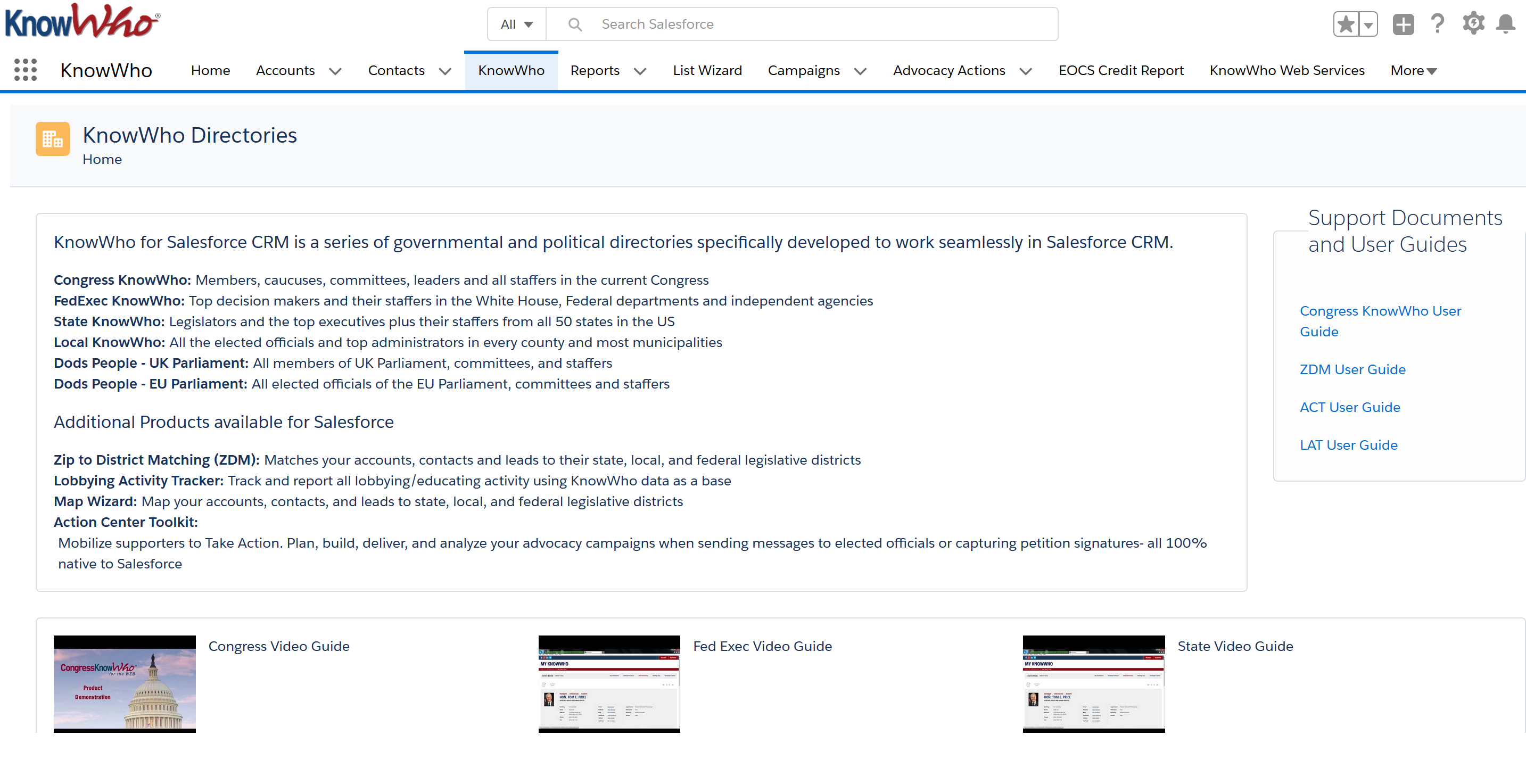Viewport: 1526px width, 784px height.
Task: View the notifications bell icon
Action: tap(1505, 24)
